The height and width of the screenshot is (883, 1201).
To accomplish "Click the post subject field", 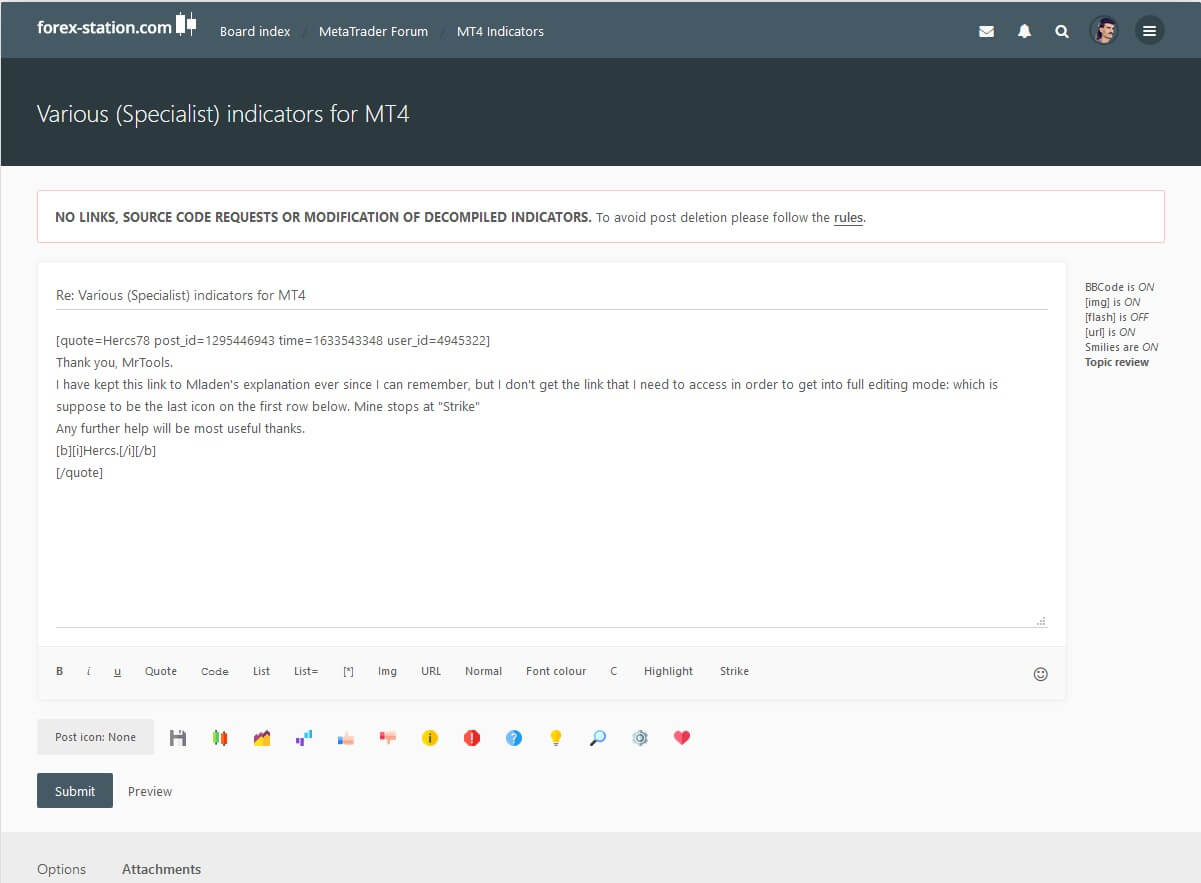I will (x=551, y=296).
